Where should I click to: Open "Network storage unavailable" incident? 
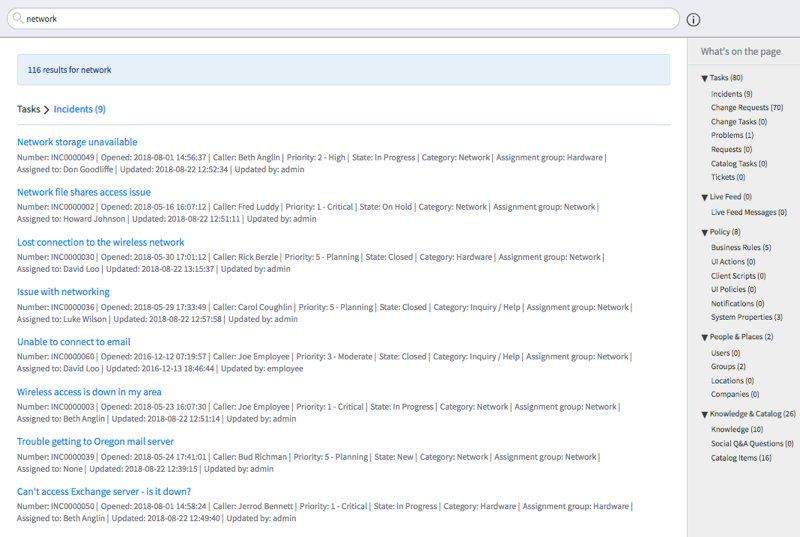pos(77,142)
